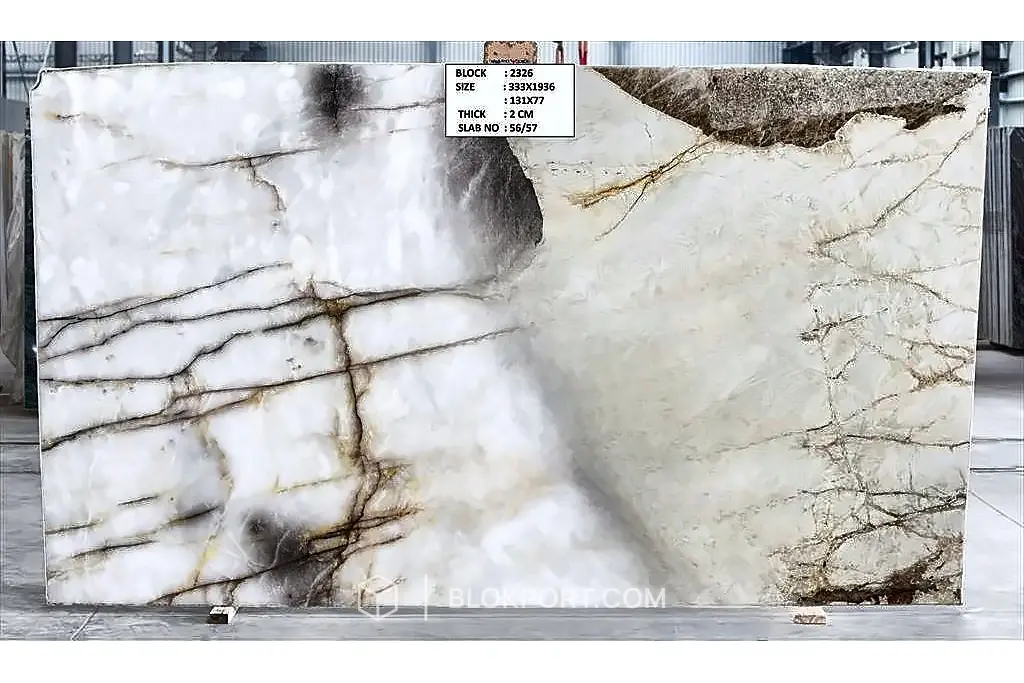Image resolution: width=1024 pixels, height=683 pixels.
Task: Click the right wooden support block under the slab
Action: pos(808,615)
